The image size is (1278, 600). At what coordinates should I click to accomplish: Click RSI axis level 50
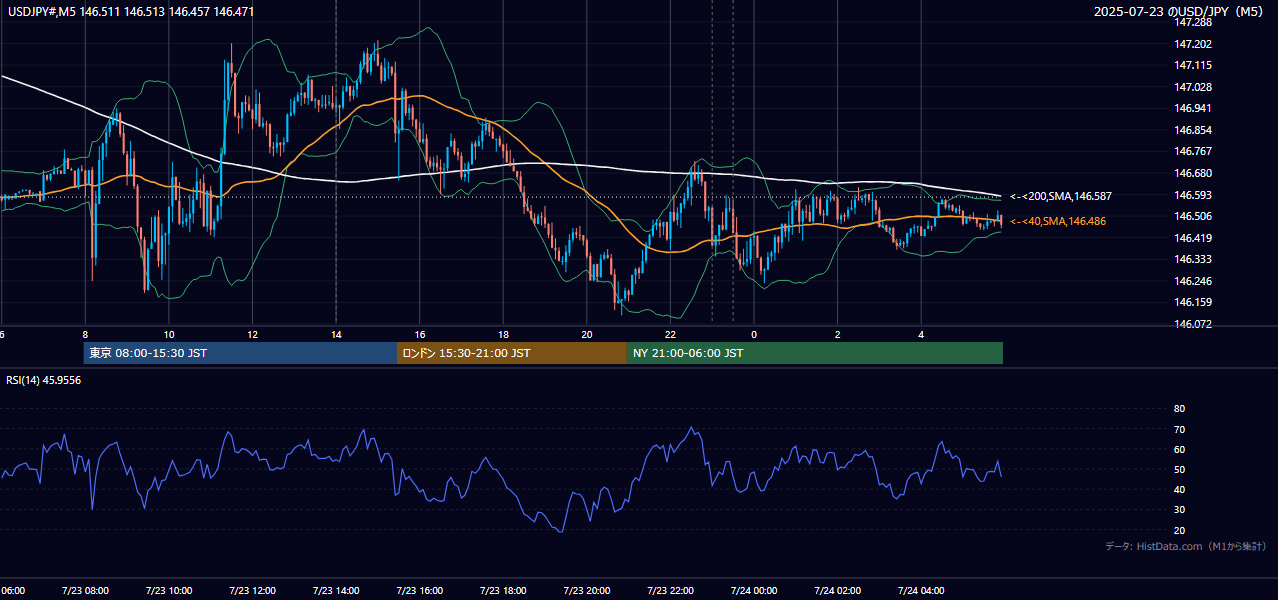point(1180,469)
